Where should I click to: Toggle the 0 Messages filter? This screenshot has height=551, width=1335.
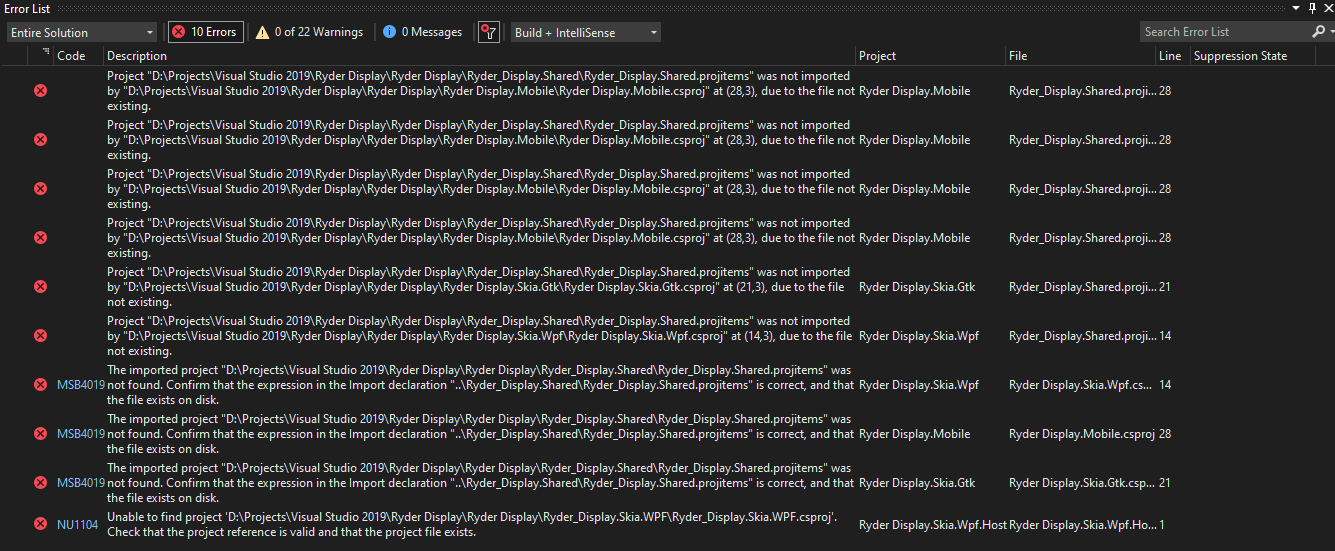422,32
